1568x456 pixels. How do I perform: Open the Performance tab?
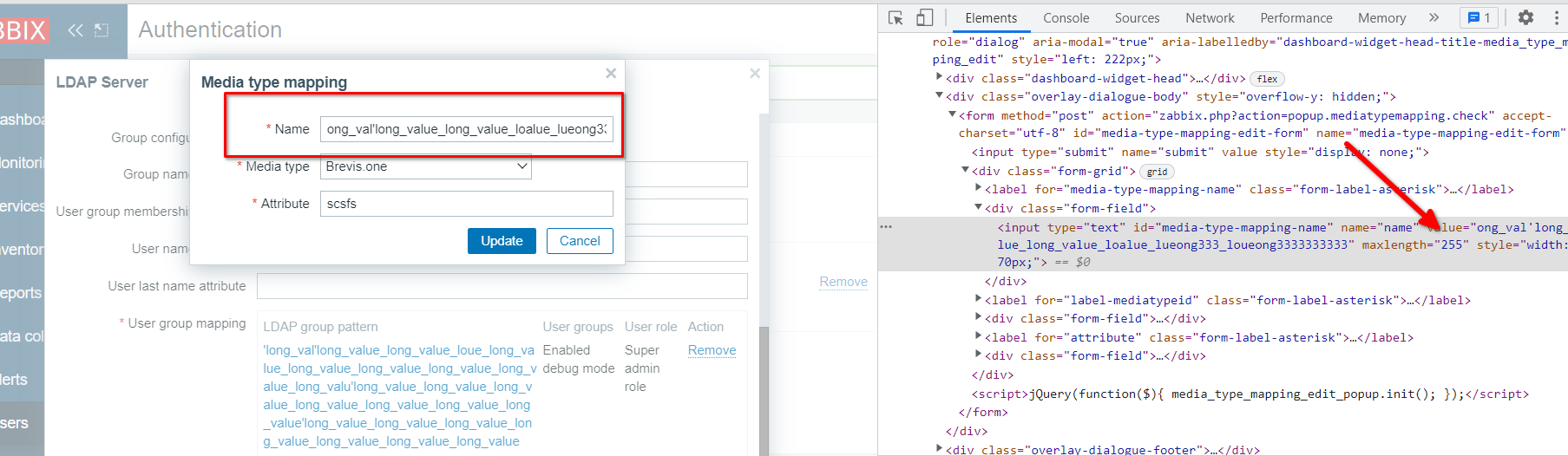tap(1296, 18)
